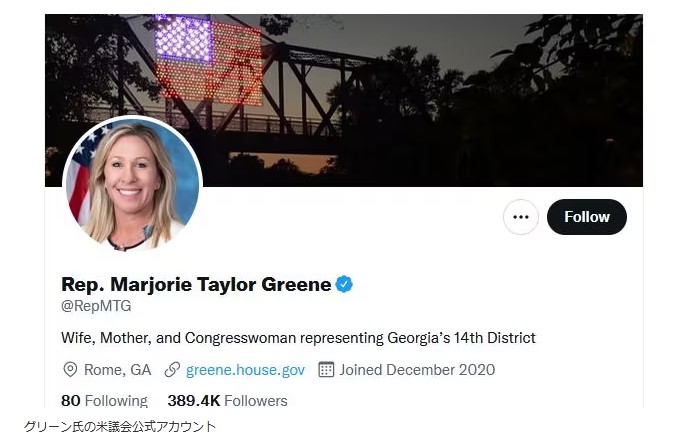Open the header banner image
The height and width of the screenshot is (441, 684).
coord(344,100)
